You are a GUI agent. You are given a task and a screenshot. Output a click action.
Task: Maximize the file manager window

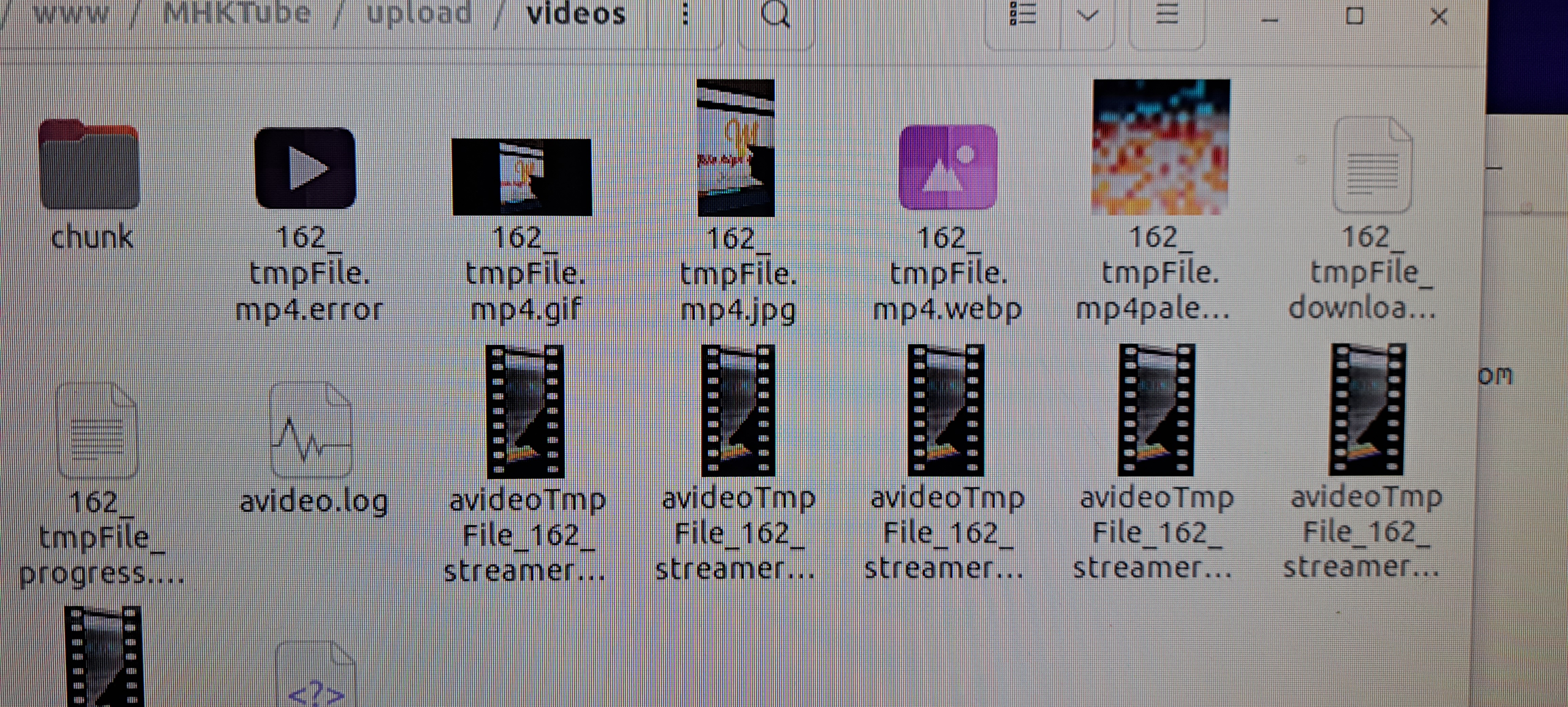(1354, 16)
